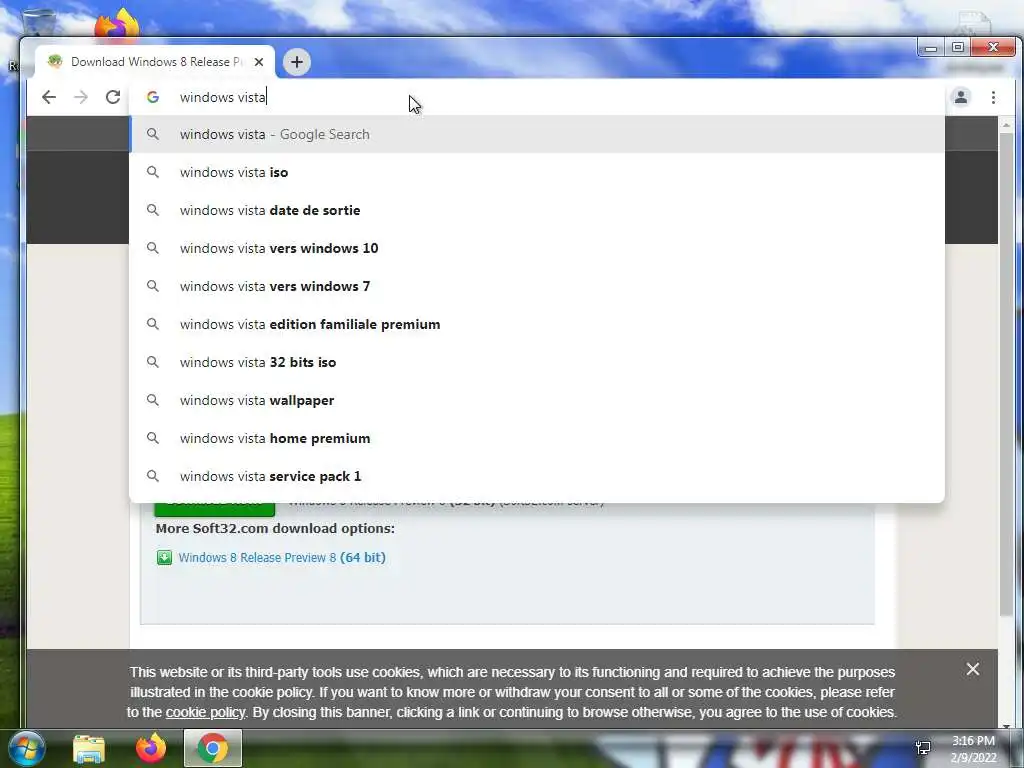Open the Chrome three-dot menu
The height and width of the screenshot is (768, 1024).
993,97
